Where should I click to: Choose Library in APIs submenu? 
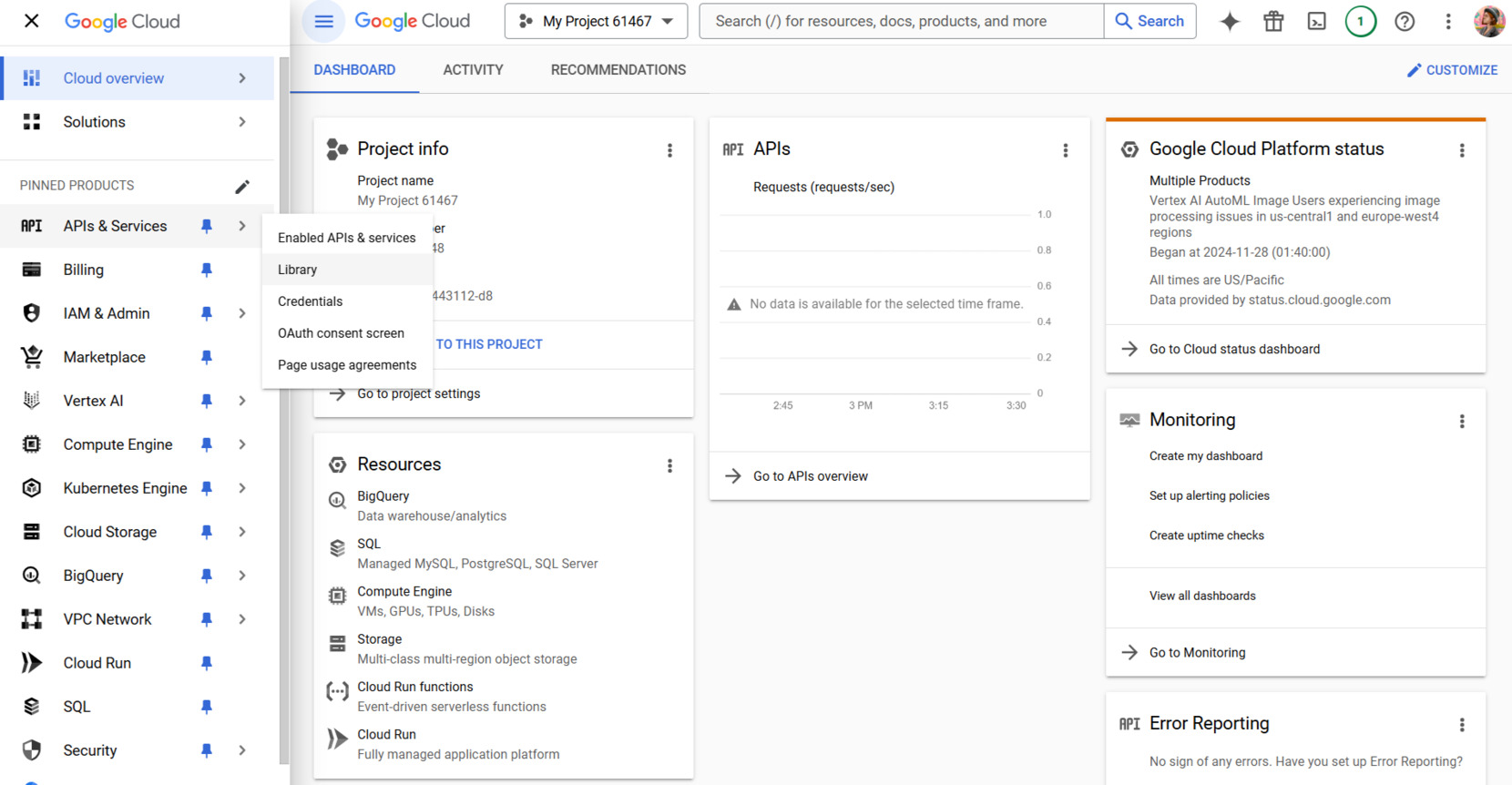[x=347, y=270]
